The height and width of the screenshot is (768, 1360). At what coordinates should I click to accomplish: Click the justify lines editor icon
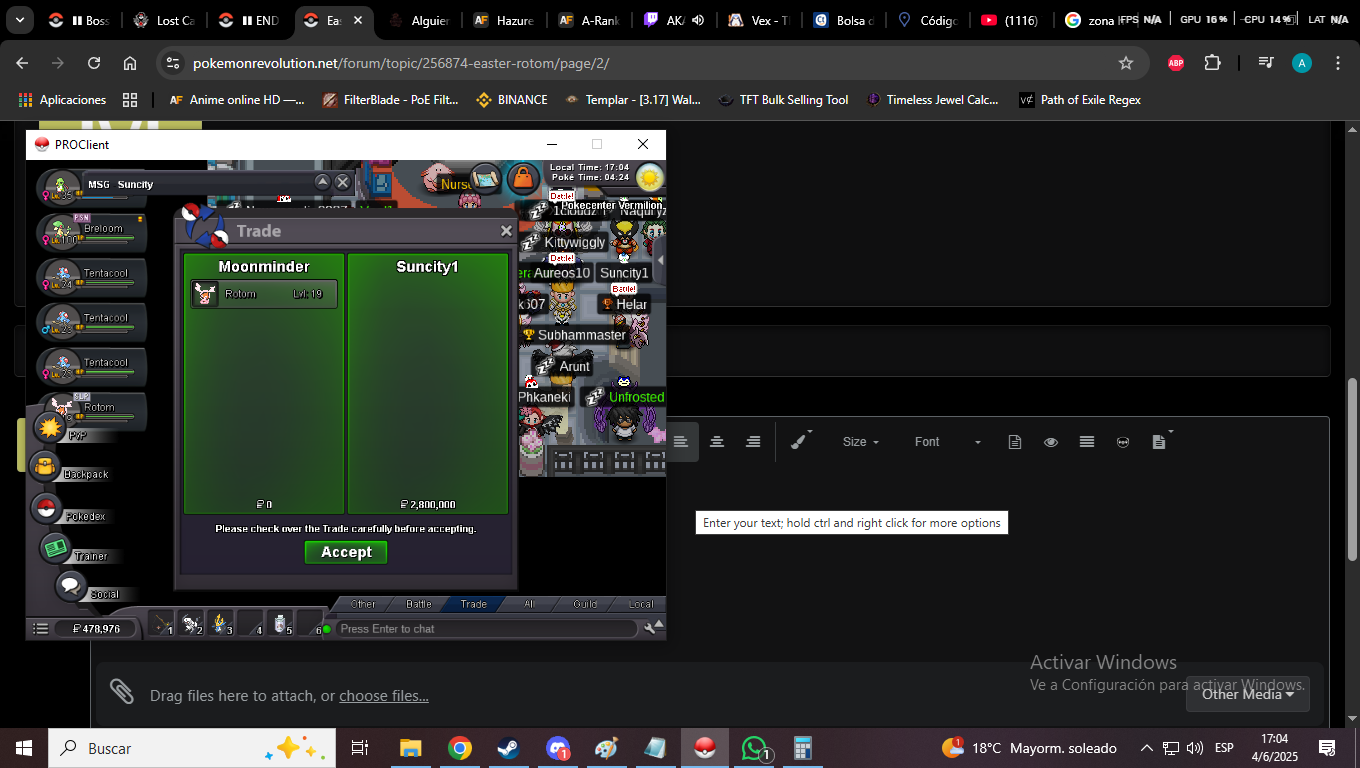(x=1087, y=442)
